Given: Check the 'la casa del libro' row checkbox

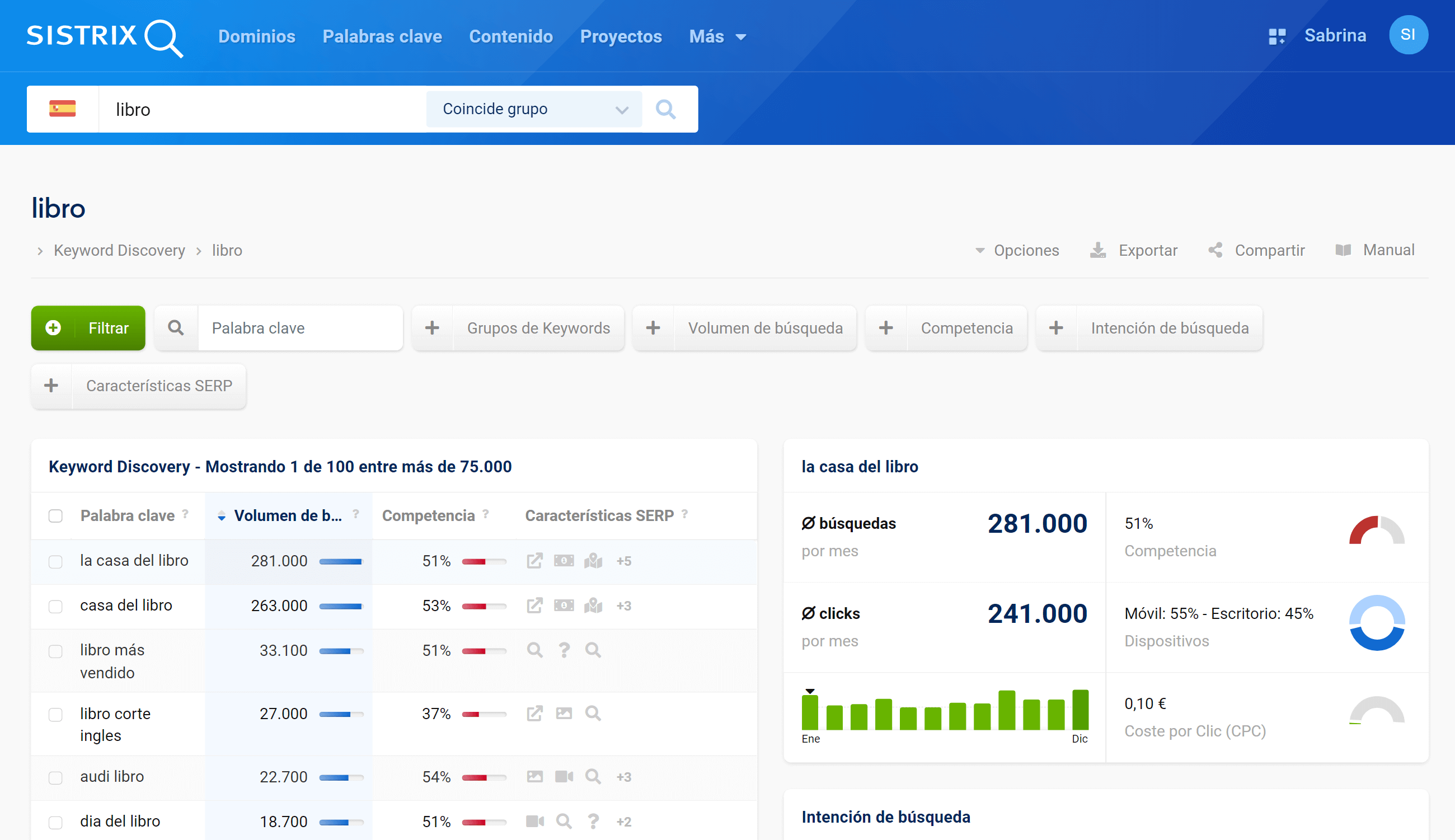Looking at the screenshot, I should (x=55, y=561).
